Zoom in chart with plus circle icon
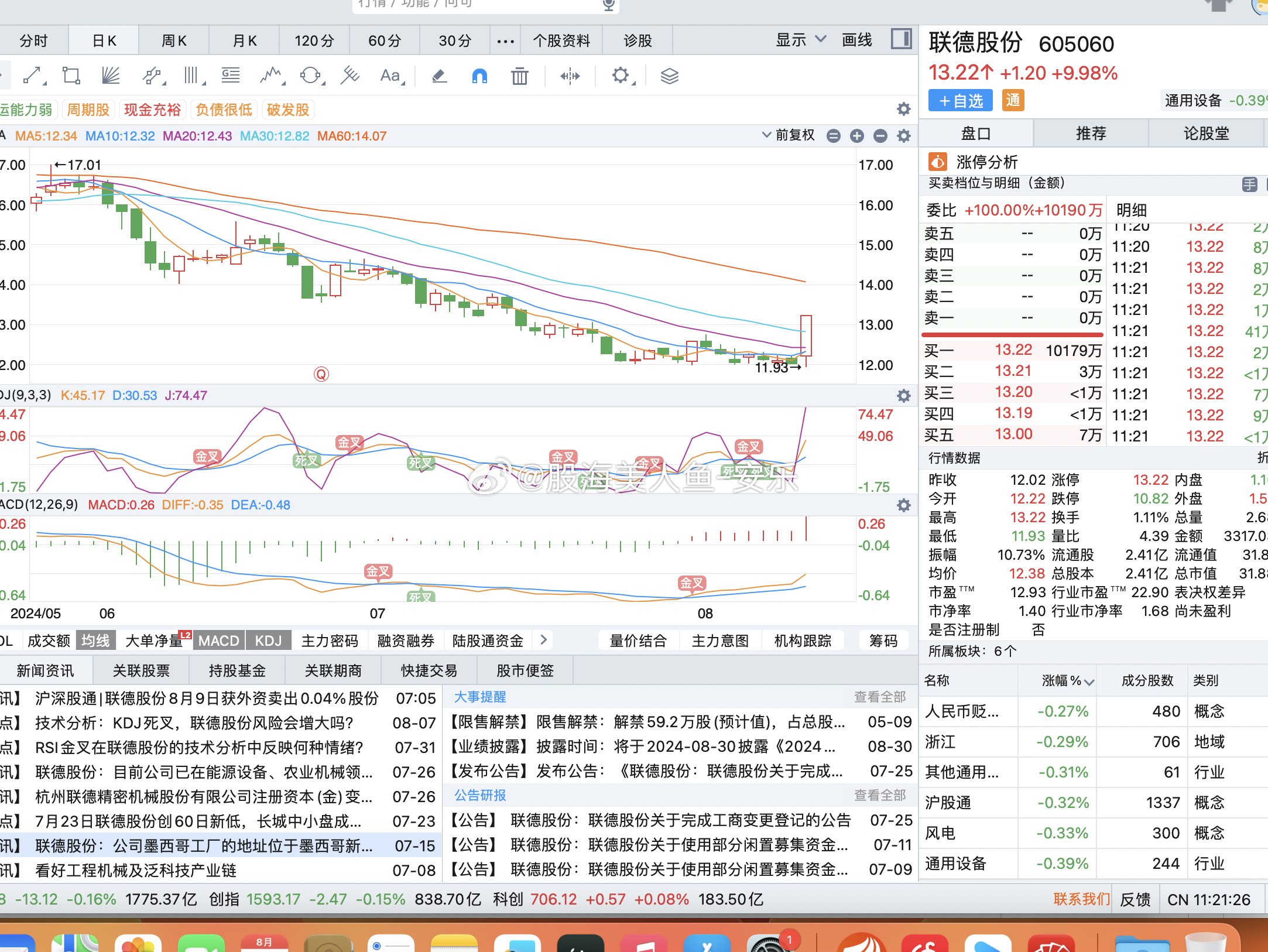 click(857, 136)
